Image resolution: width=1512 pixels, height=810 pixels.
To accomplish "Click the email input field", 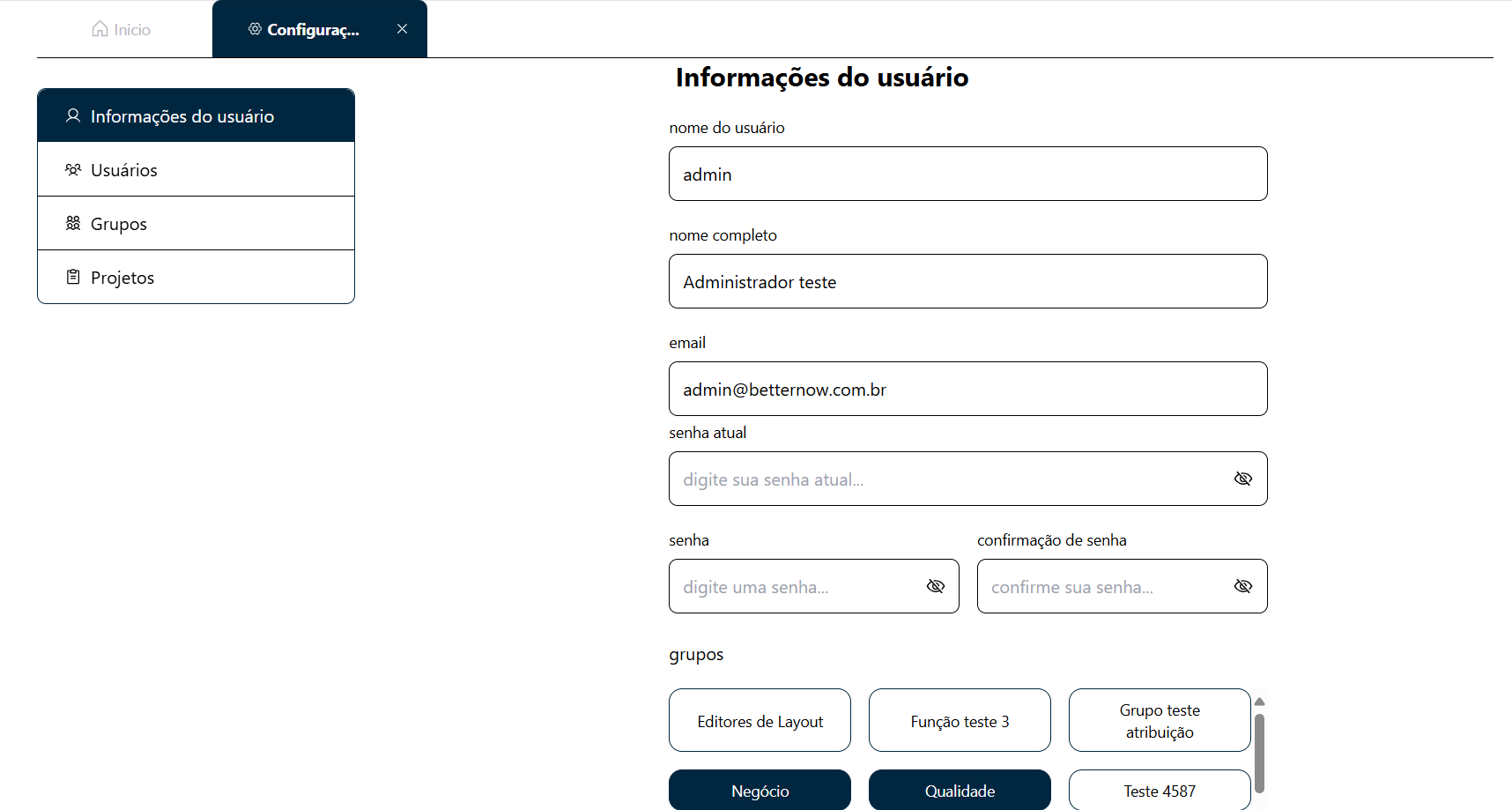I will tap(967, 389).
